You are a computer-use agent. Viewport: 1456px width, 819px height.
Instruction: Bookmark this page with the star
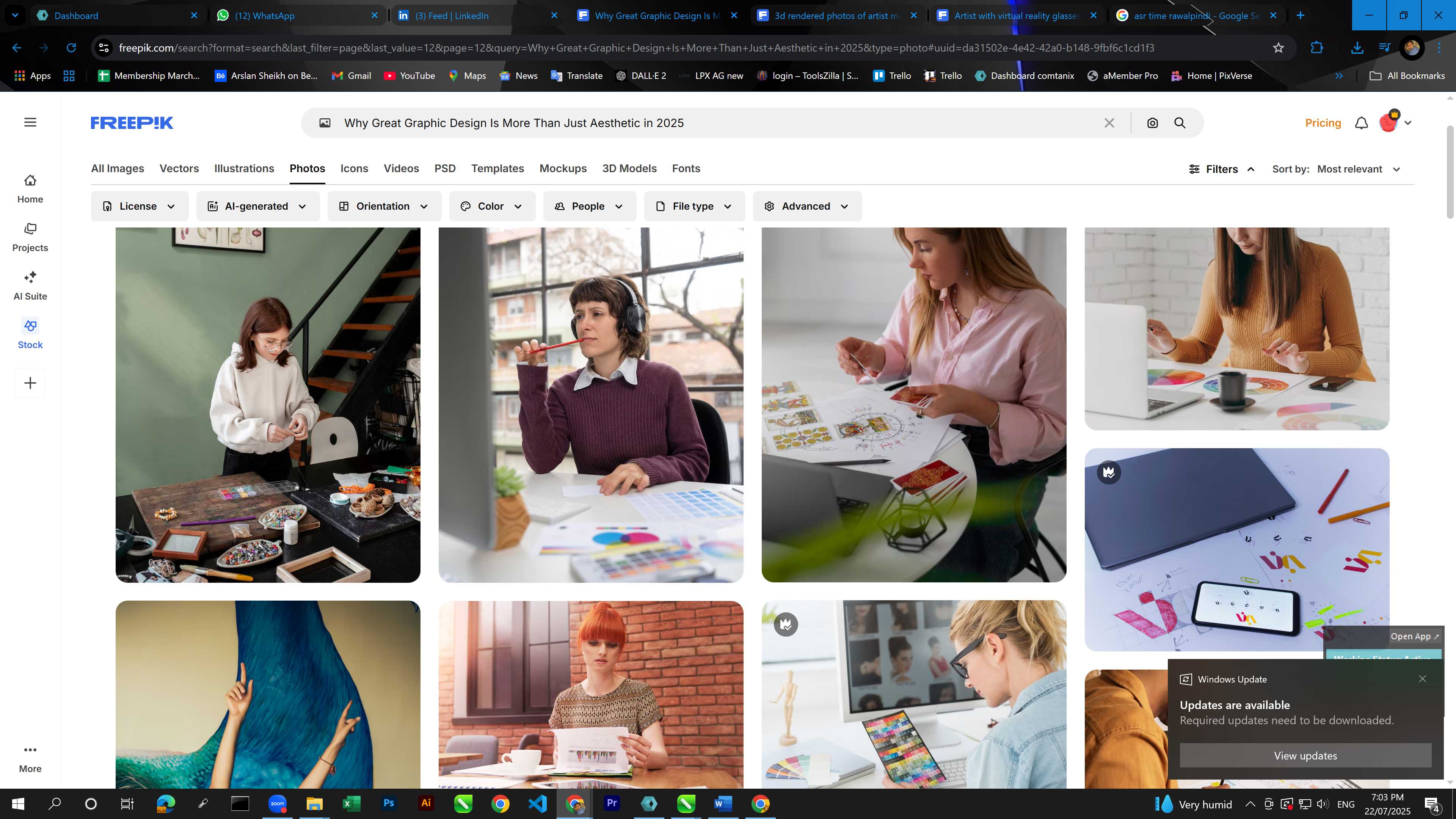(x=1279, y=48)
